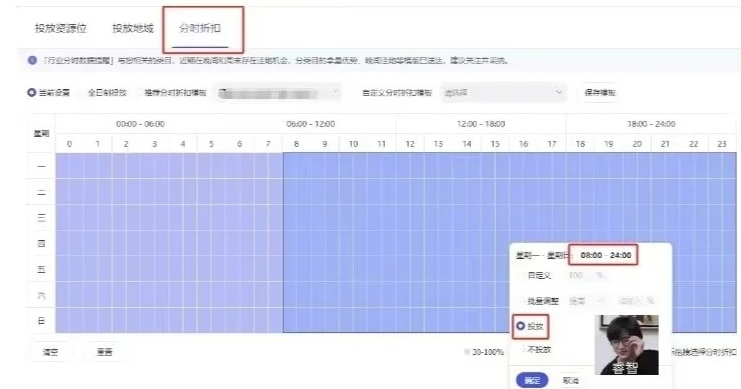Viewport: 741px width, 389px height.
Task: Click the 重置 button below the grid
Action: tap(104, 352)
